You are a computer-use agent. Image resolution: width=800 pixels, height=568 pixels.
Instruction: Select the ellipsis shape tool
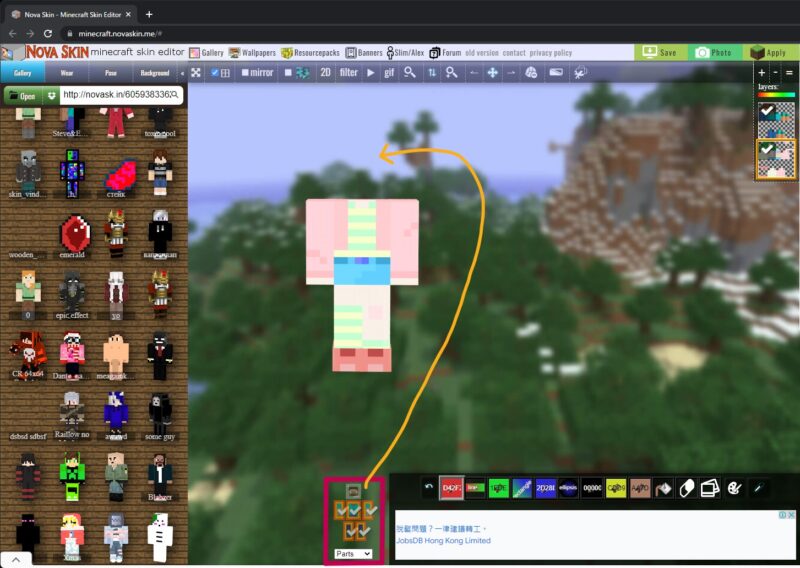pyautogui.click(x=568, y=488)
